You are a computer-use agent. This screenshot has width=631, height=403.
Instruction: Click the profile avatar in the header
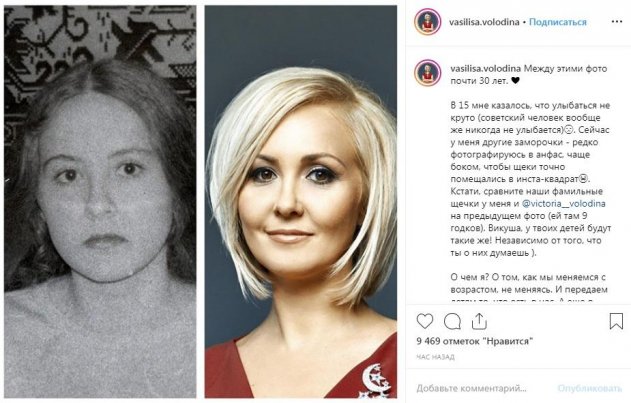(x=428, y=22)
